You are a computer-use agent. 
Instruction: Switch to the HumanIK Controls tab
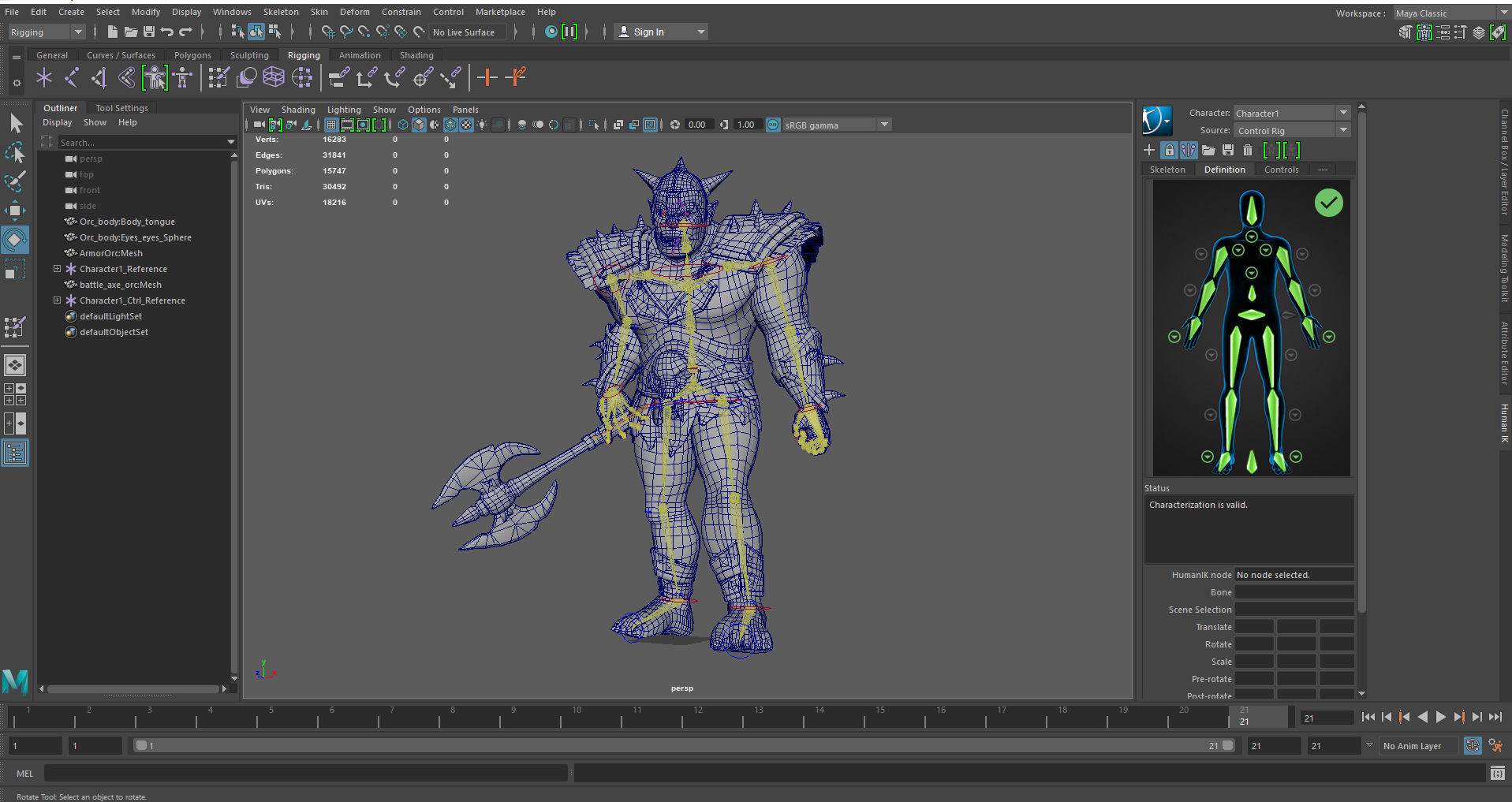[1281, 170]
